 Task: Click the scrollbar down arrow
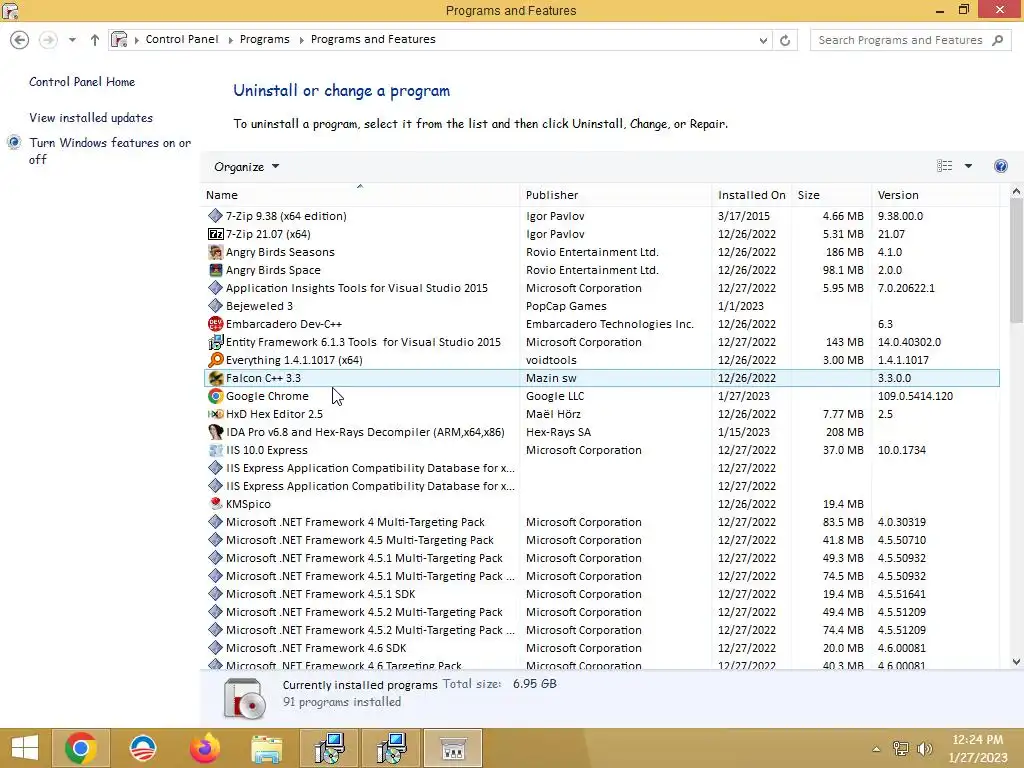(1016, 662)
